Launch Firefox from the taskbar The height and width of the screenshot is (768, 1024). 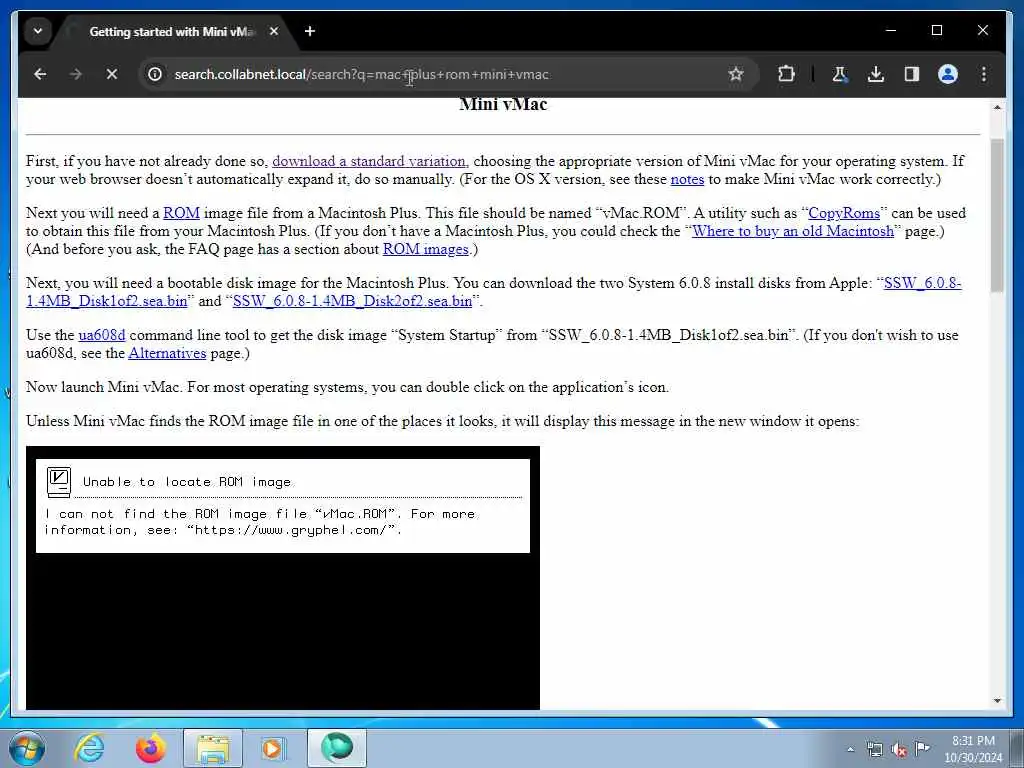pos(150,748)
